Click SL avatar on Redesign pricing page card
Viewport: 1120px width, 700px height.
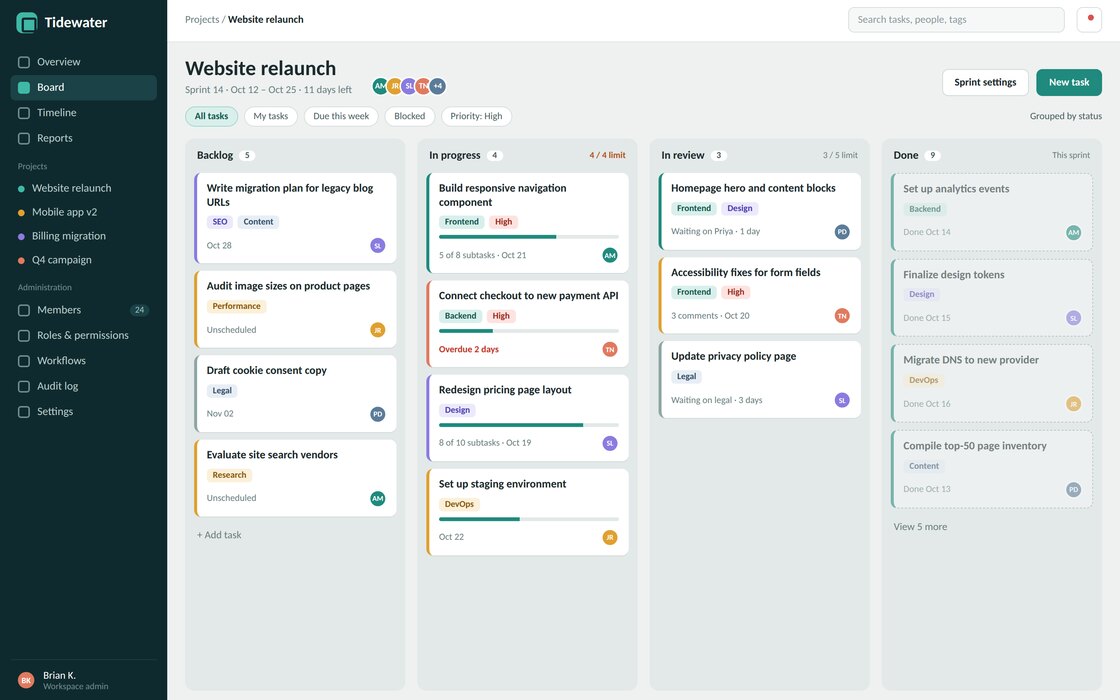point(610,444)
